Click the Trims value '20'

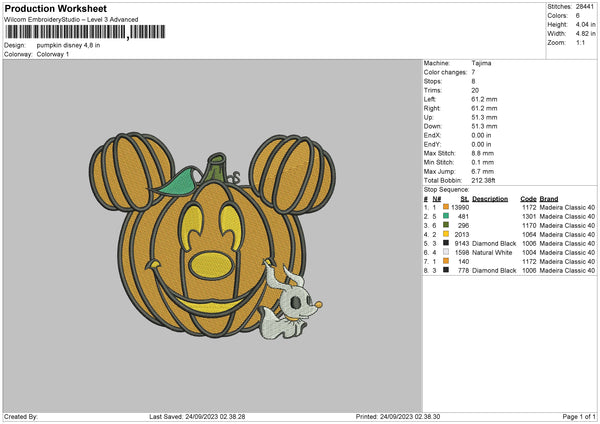click(x=475, y=90)
